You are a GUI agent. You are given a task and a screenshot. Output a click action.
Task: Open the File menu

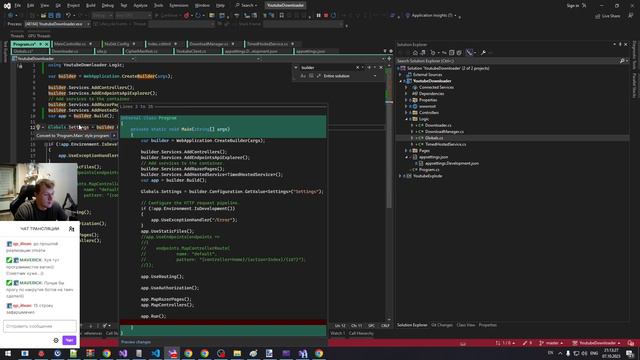click(x=18, y=5)
